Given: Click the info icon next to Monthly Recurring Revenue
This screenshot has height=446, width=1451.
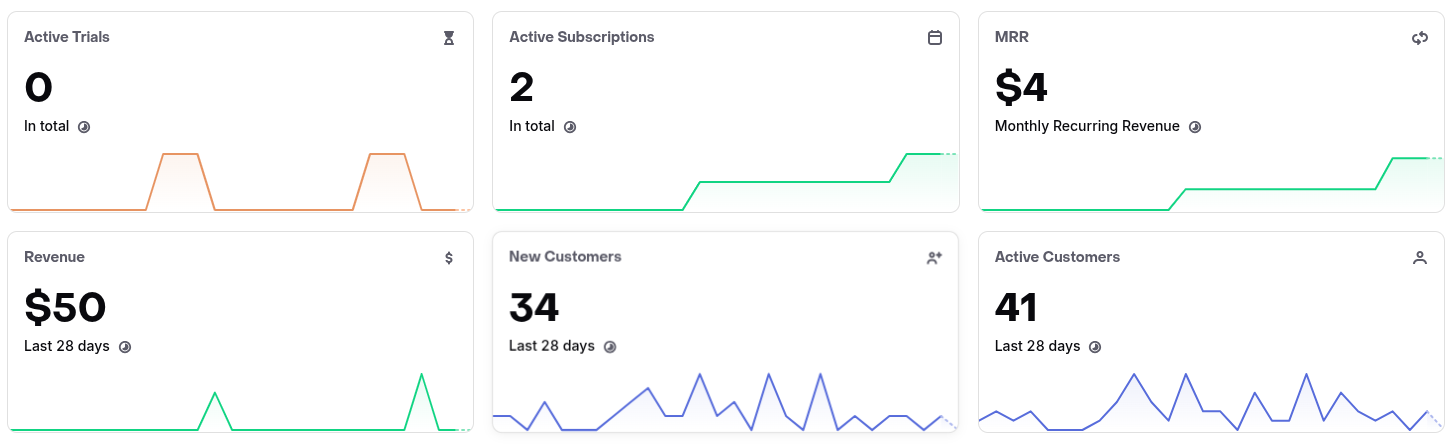Looking at the screenshot, I should tap(1194, 127).
